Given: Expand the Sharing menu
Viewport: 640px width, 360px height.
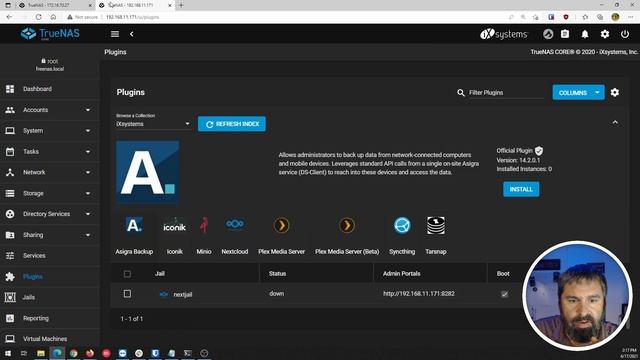Looking at the screenshot, I should pos(50,235).
